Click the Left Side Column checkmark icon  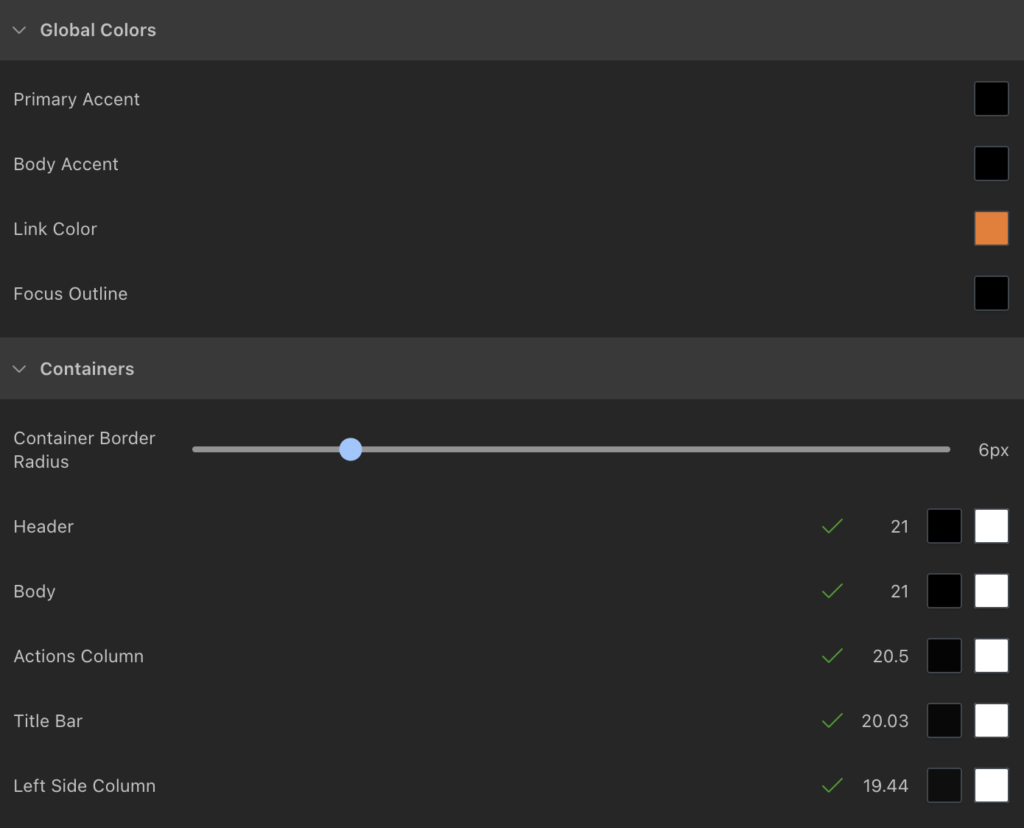[832, 786]
